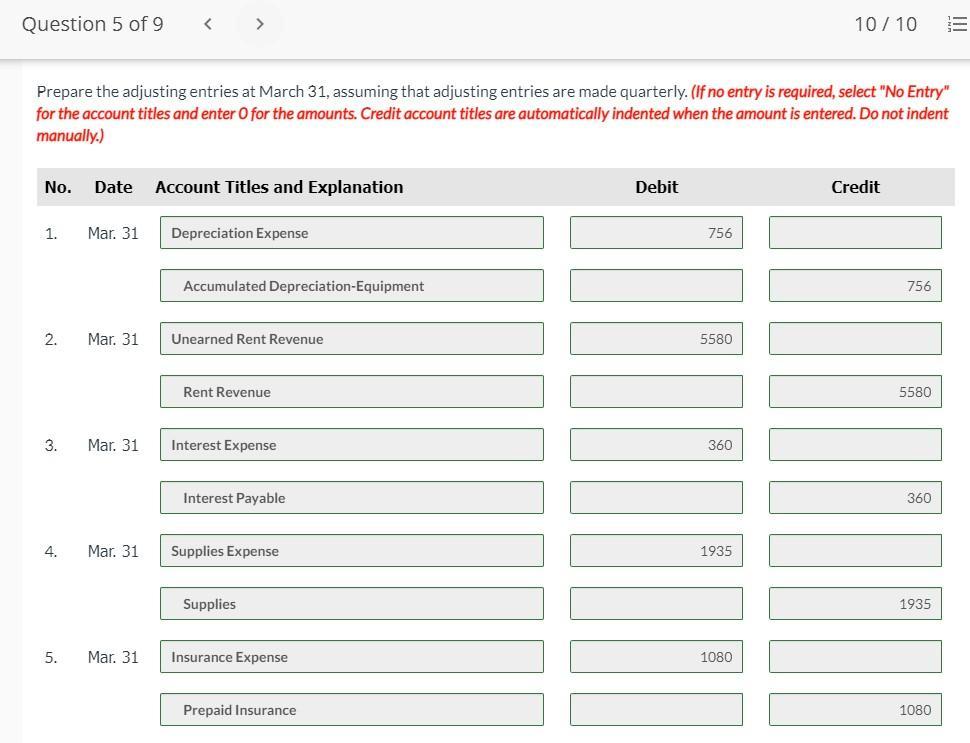Open the Insurance Expense account field
970x743 pixels.
point(351,657)
